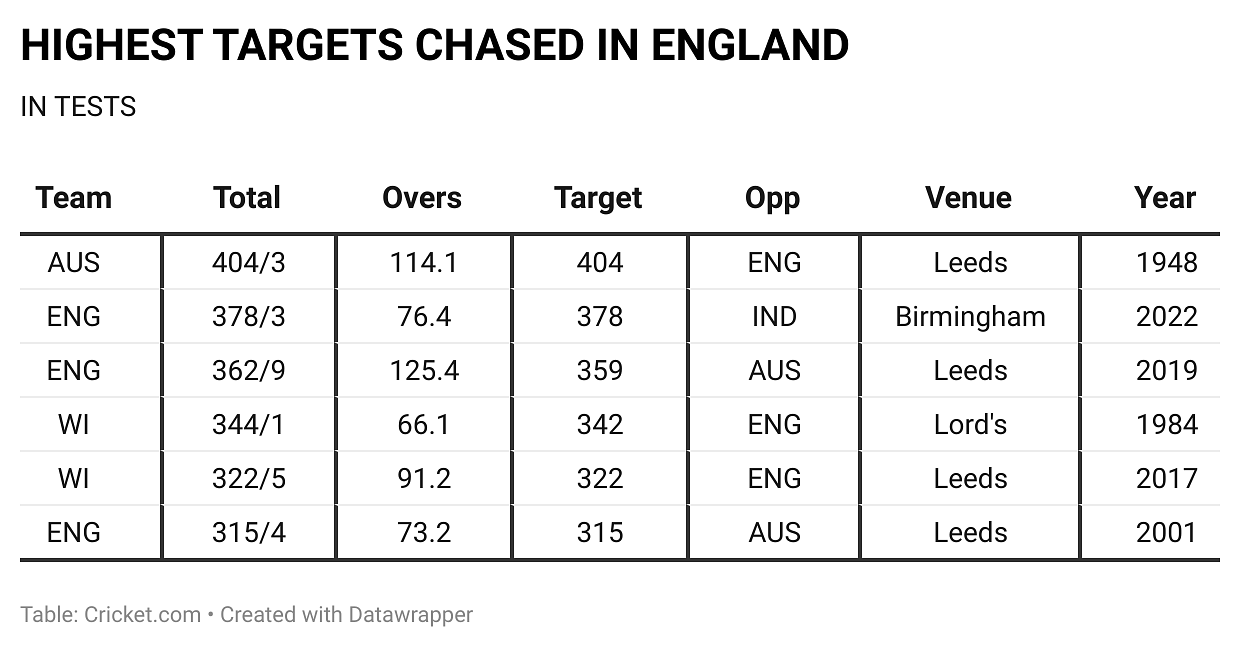Select the 2022 year cell
Viewport: 1240px width, 648px height.
(1166, 317)
